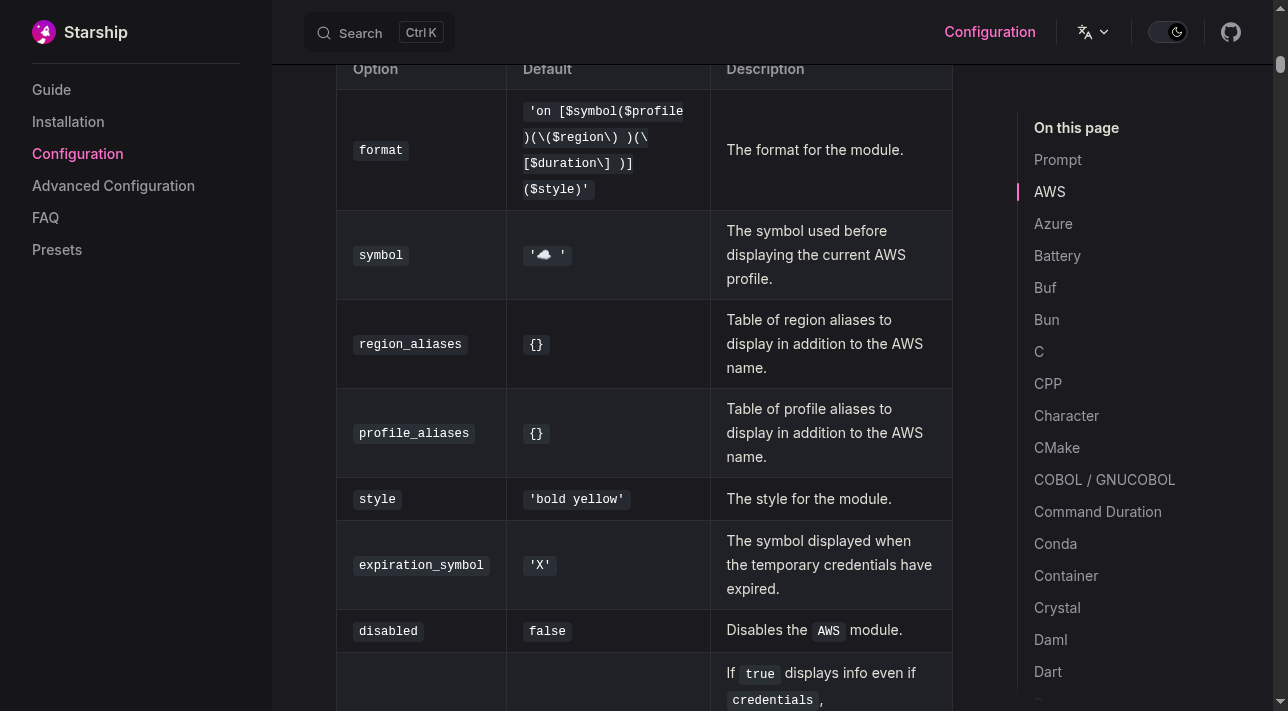The height and width of the screenshot is (711, 1288).
Task: Click the 'Option' column header
Action: [375, 69]
